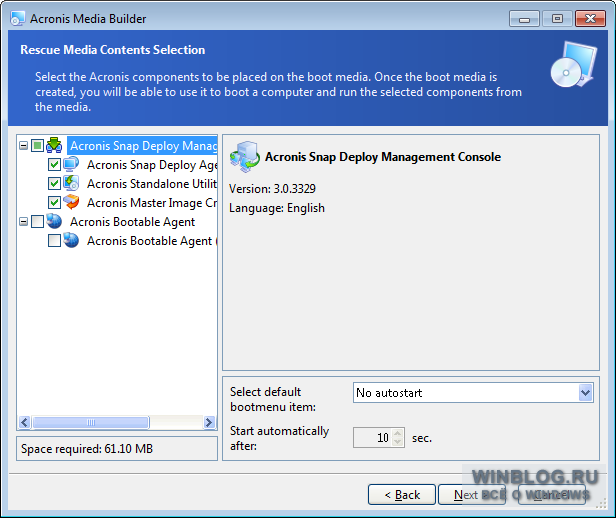Minimize the Acronis Media Builder window

click(524, 18)
